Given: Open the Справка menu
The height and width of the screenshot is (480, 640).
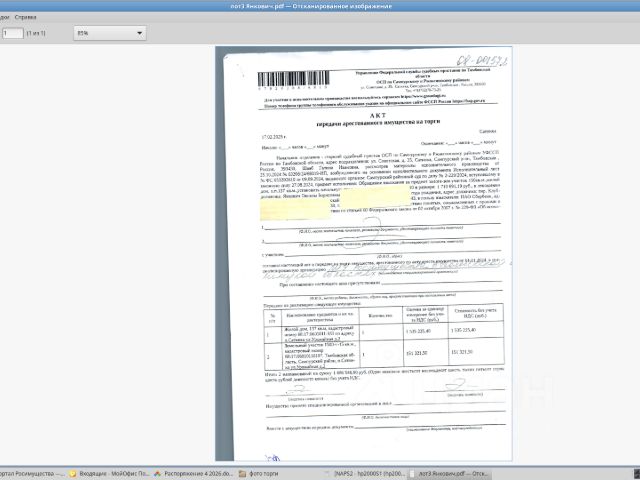Looking at the screenshot, I should 25,17.
